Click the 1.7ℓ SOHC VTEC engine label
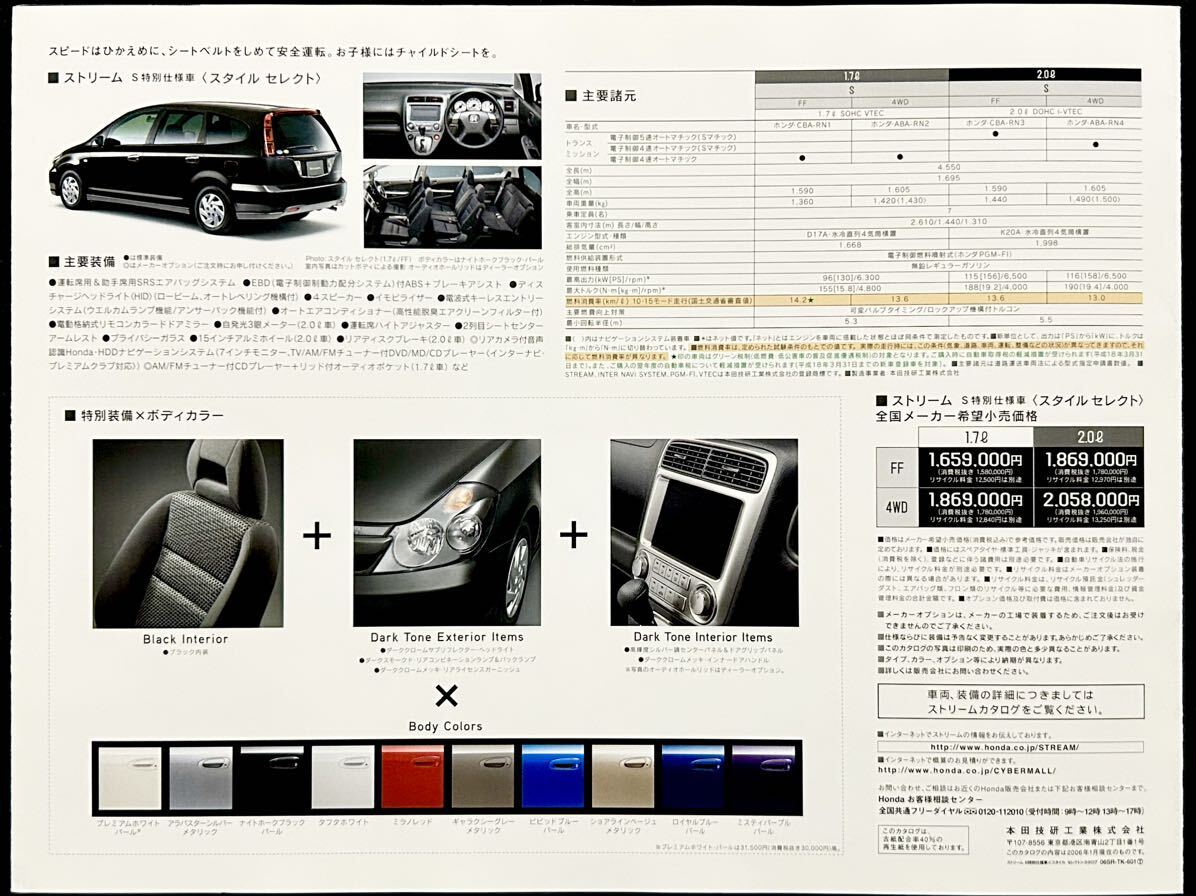Viewport: 1196px width, 896px height. tap(852, 113)
